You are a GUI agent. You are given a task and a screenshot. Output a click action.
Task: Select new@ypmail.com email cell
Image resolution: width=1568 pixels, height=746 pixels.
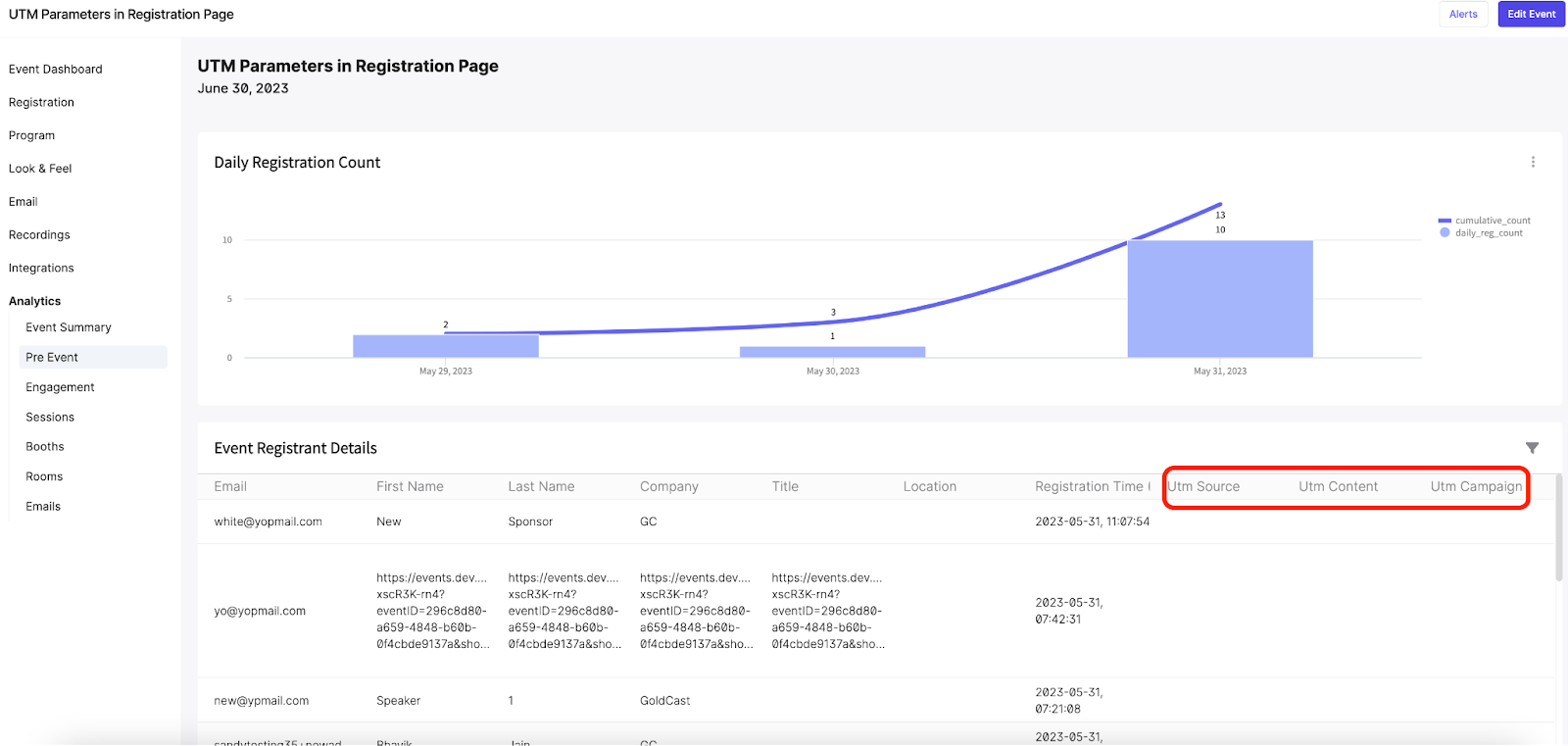[x=261, y=701]
